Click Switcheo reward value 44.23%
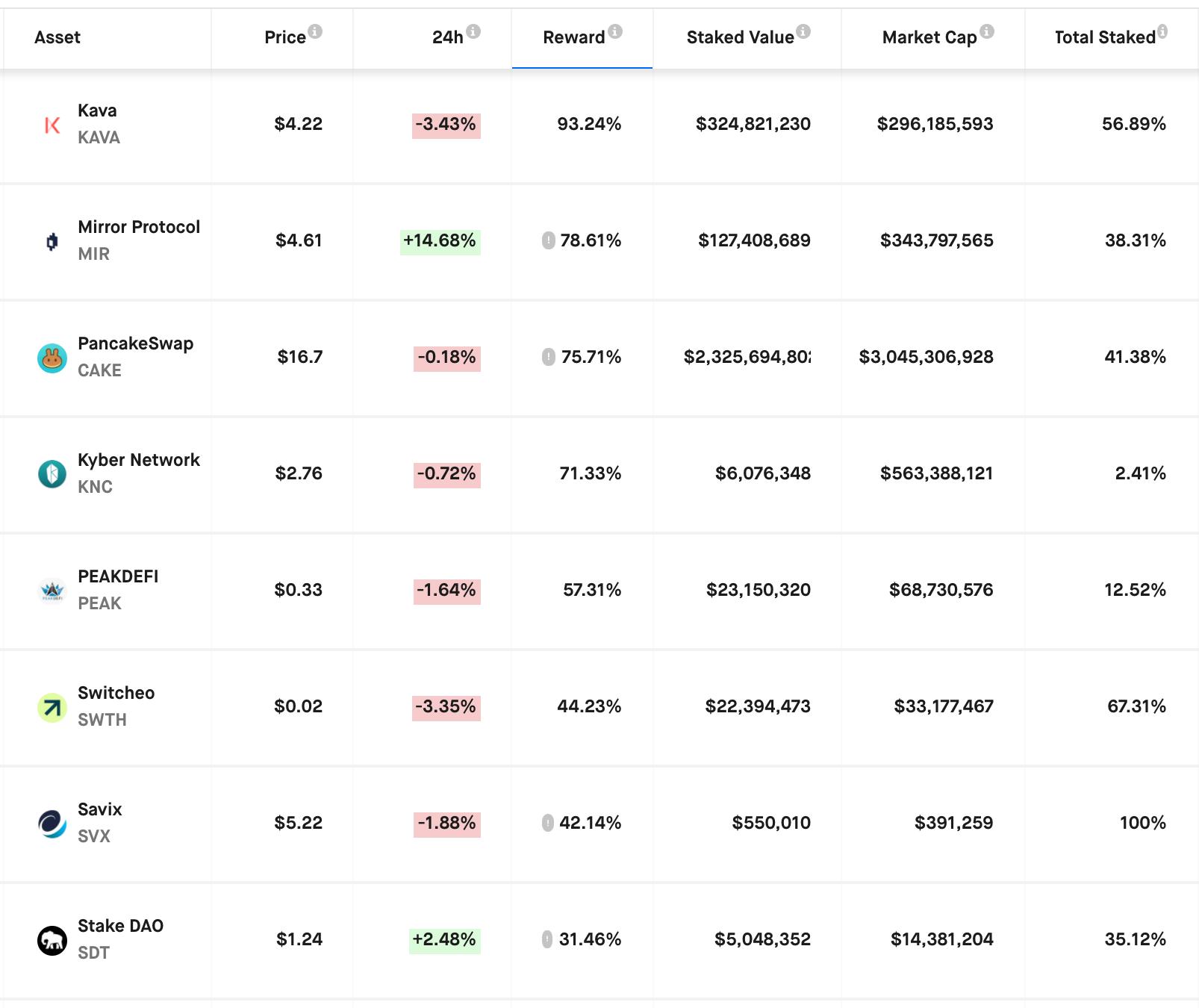 tap(589, 706)
